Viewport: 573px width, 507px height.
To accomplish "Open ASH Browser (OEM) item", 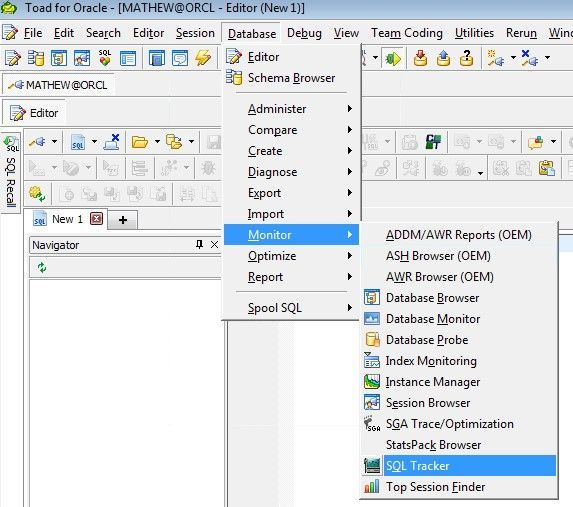I will point(460,256).
